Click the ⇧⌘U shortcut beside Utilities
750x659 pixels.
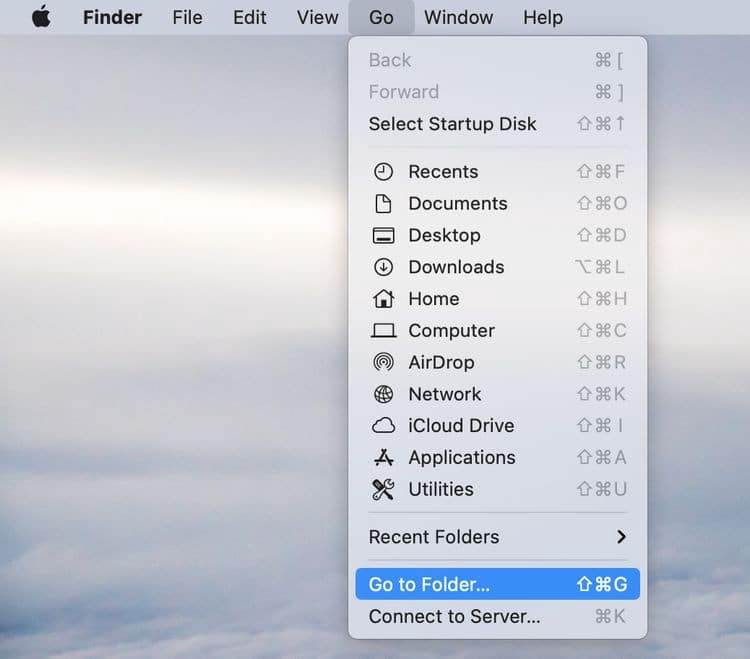coord(602,489)
